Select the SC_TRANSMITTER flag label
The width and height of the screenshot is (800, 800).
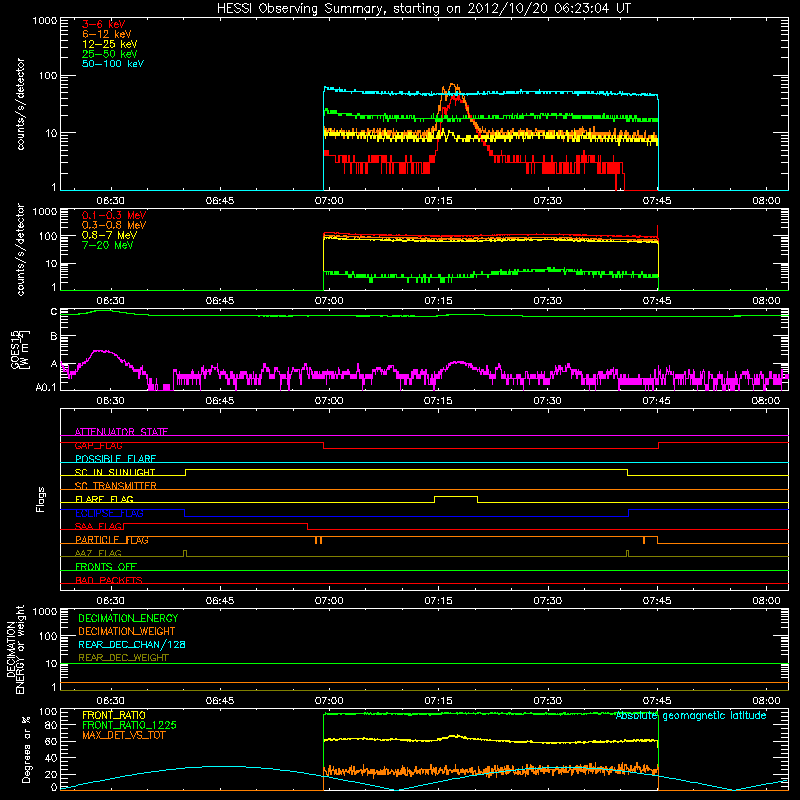coord(115,486)
